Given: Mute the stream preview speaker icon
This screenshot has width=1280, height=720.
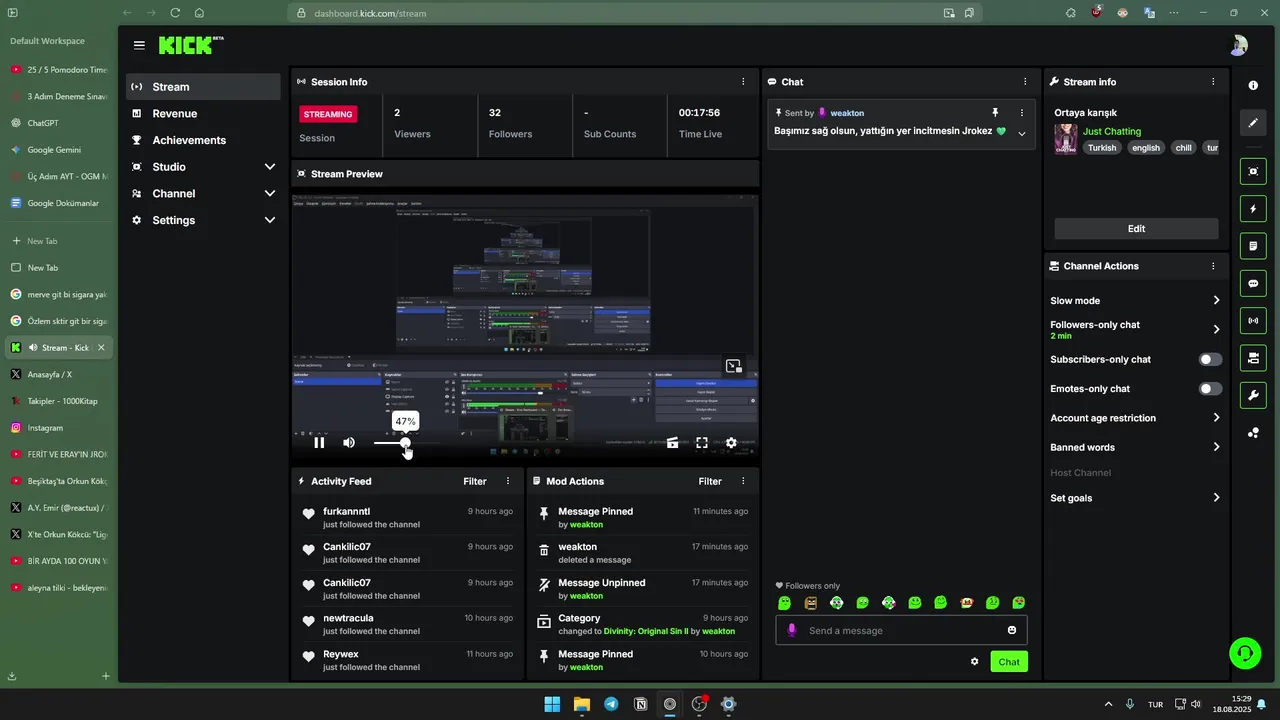Looking at the screenshot, I should 349,443.
